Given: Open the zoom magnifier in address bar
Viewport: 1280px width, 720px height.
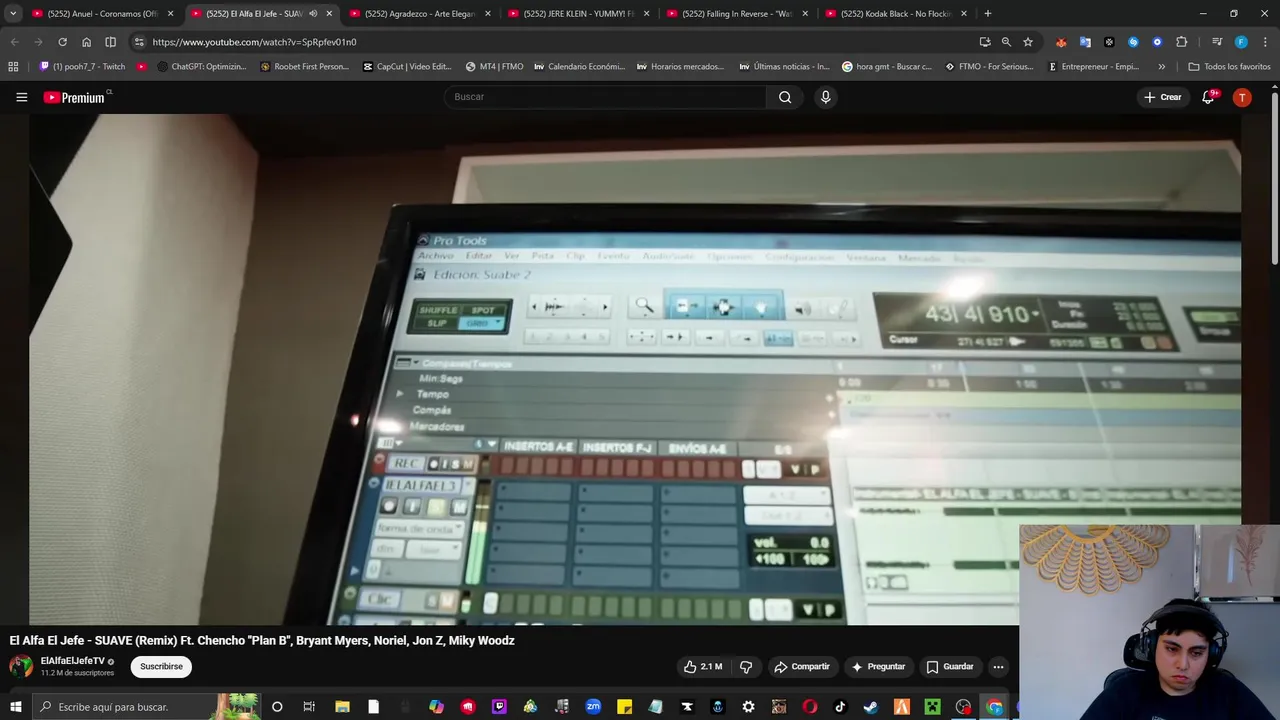Looking at the screenshot, I should click(x=1006, y=42).
